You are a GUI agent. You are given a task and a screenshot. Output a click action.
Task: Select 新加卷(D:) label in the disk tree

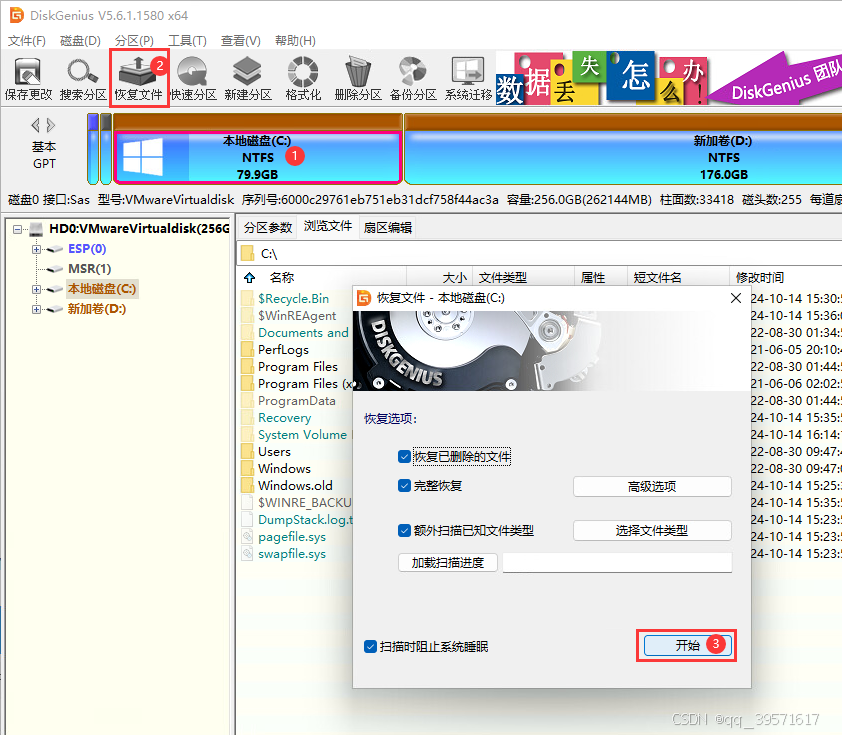click(x=97, y=309)
